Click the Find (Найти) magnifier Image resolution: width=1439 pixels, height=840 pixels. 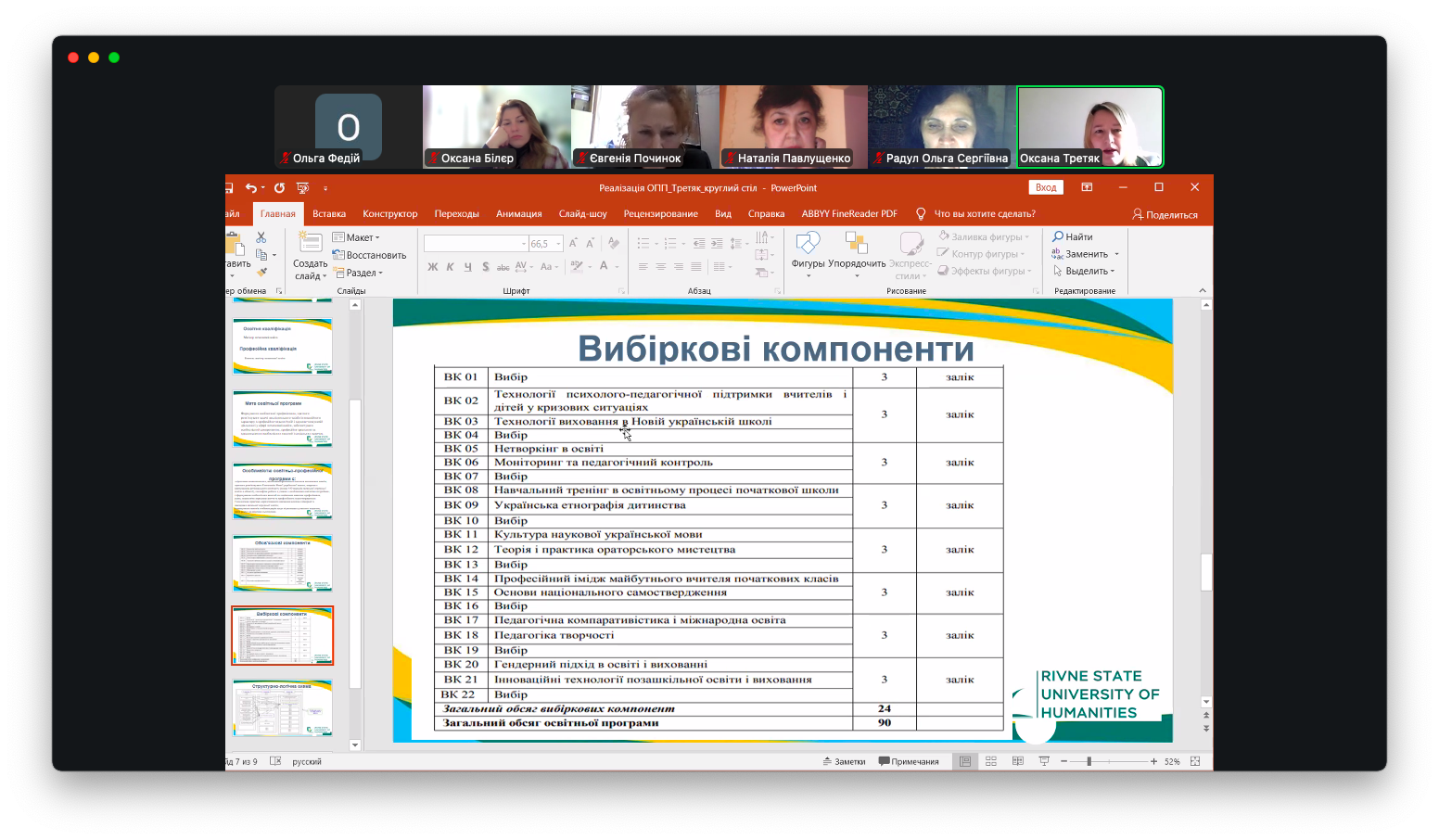tap(1072, 237)
